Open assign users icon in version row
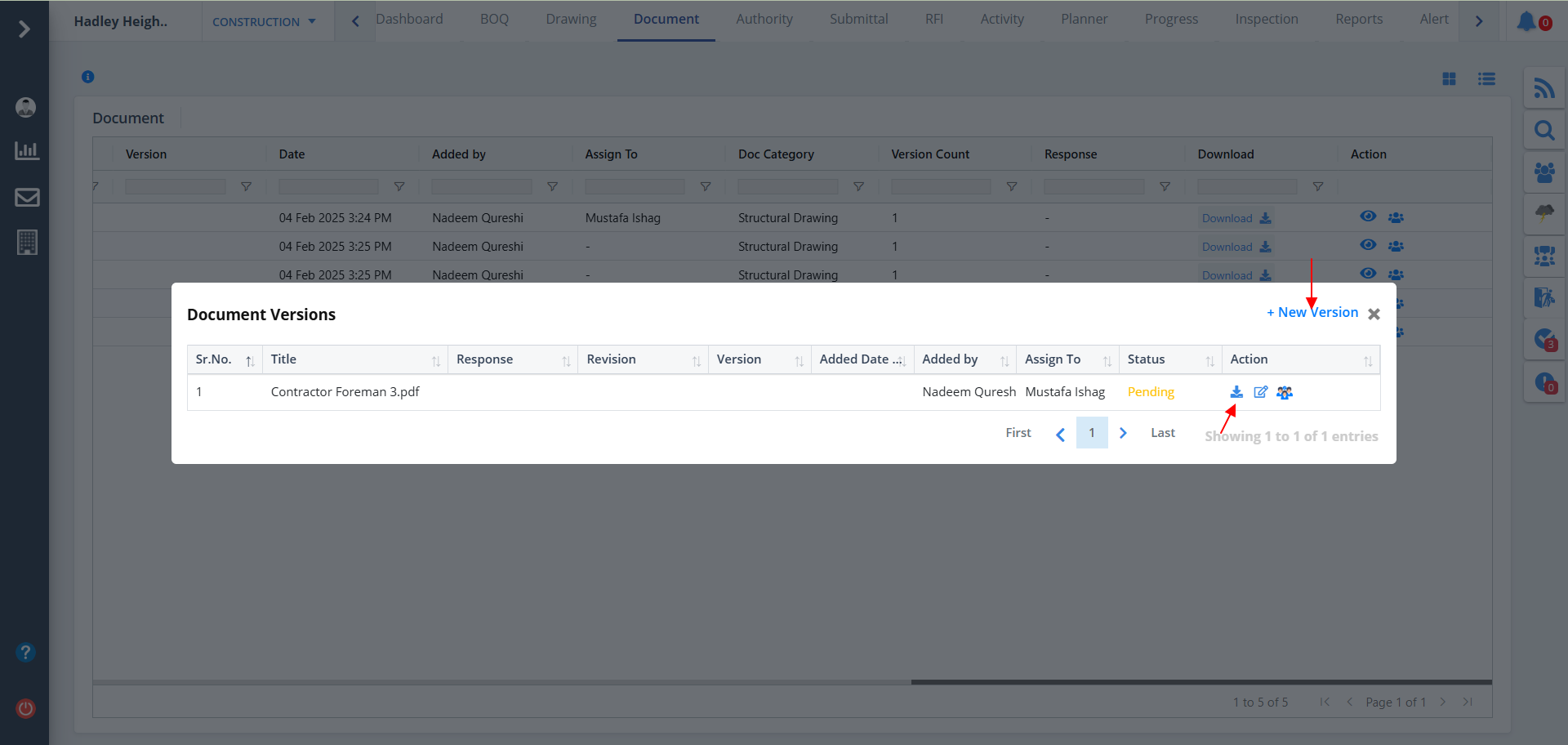This screenshot has height=745, width=1568. (x=1285, y=393)
